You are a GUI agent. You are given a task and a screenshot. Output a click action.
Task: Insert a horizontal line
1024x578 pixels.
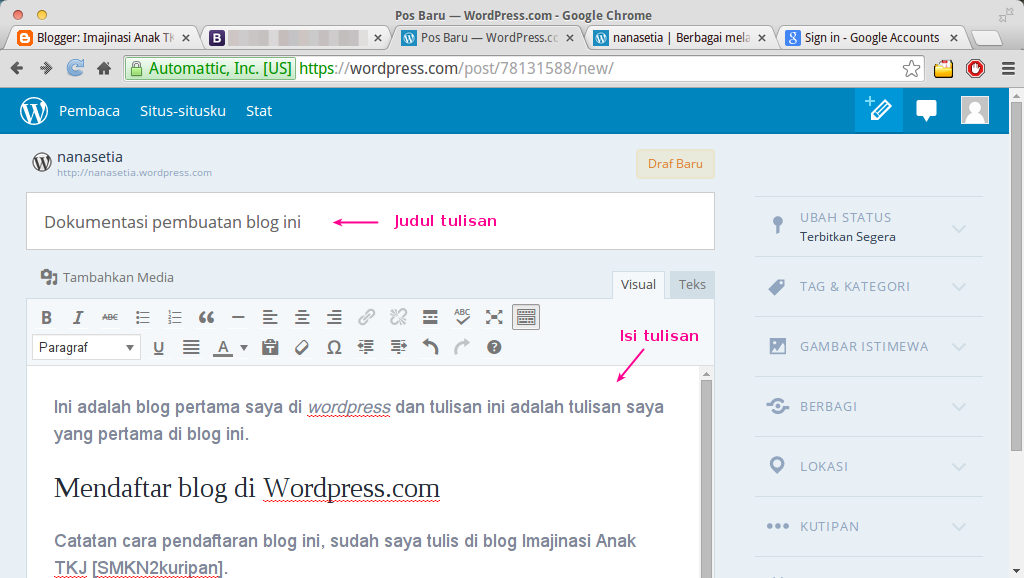[238, 317]
